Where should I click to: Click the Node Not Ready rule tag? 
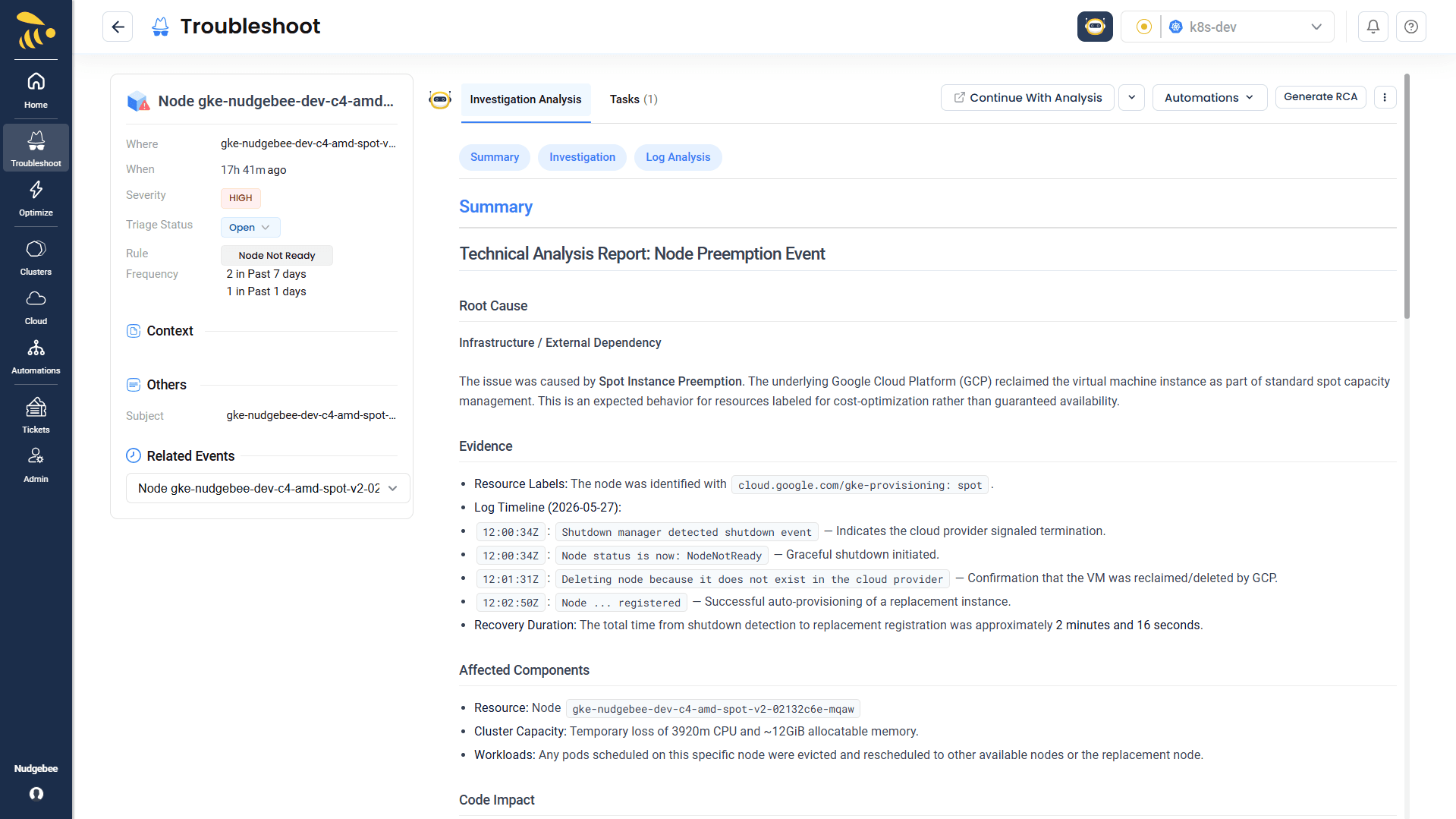(276, 256)
